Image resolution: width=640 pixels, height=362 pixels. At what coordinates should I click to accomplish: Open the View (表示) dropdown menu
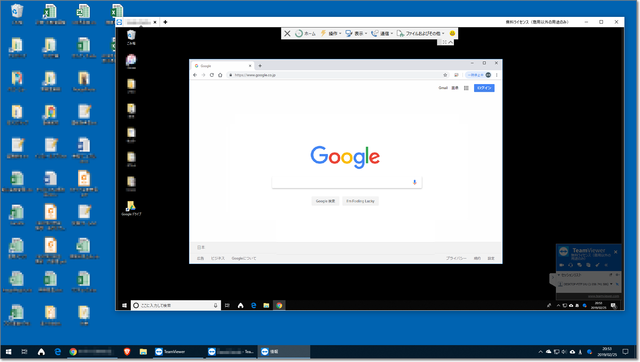point(356,33)
